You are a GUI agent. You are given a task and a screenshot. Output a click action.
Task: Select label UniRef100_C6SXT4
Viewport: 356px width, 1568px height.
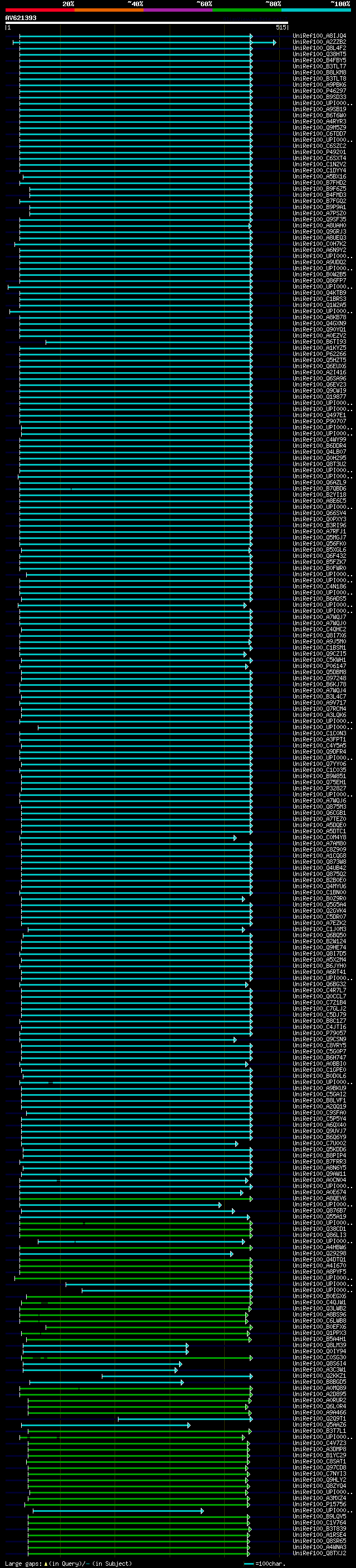319,159
